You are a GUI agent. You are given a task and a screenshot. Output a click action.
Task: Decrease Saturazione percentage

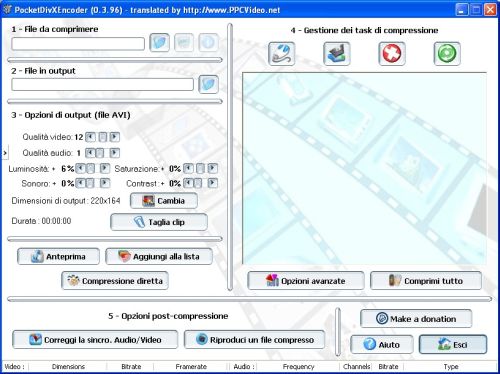(188, 169)
